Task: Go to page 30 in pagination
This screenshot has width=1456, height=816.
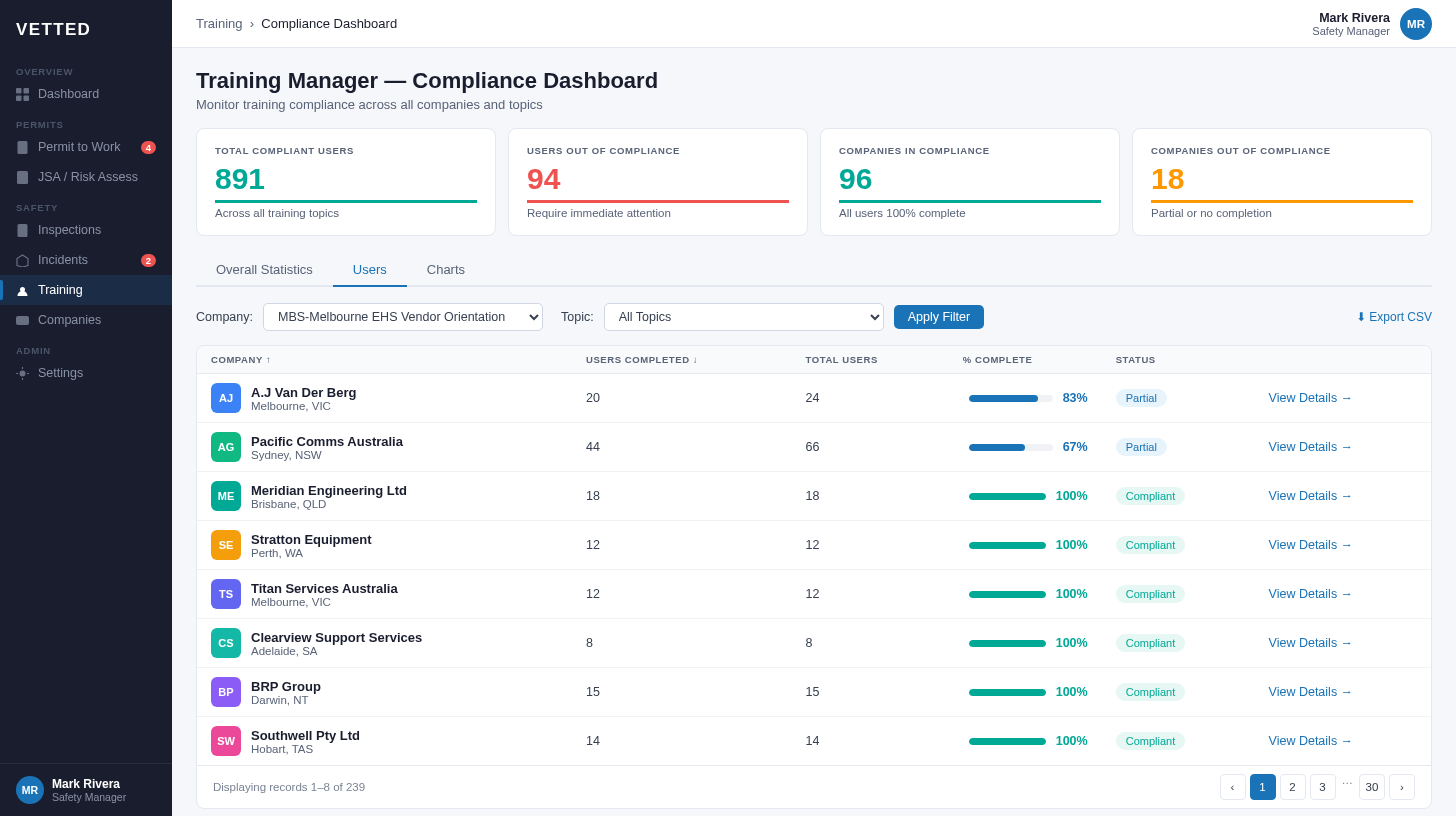Action: click(x=1371, y=787)
